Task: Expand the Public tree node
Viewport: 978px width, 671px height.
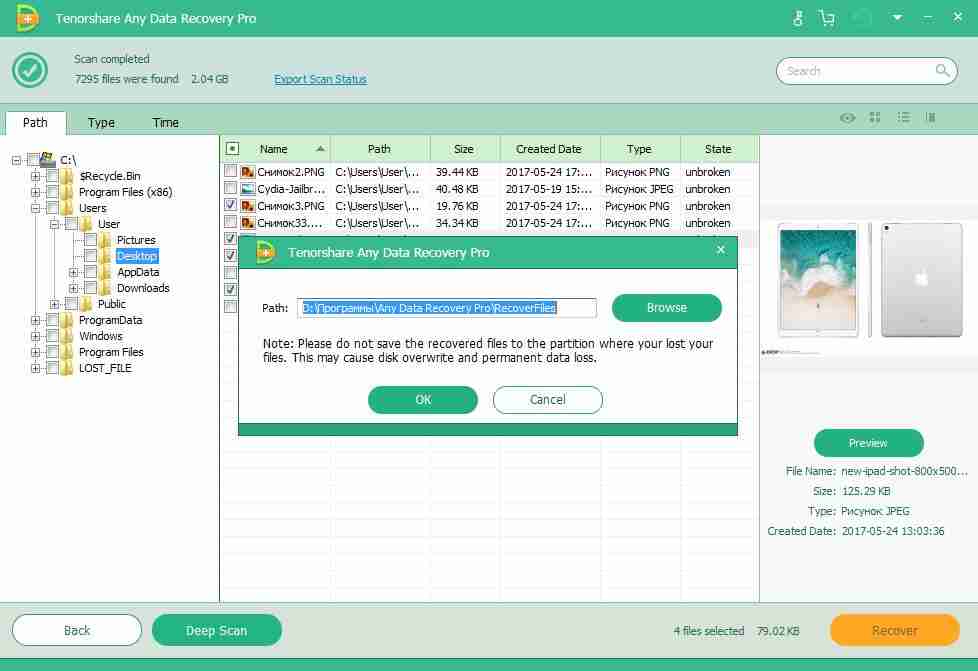Action: pyautogui.click(x=55, y=304)
